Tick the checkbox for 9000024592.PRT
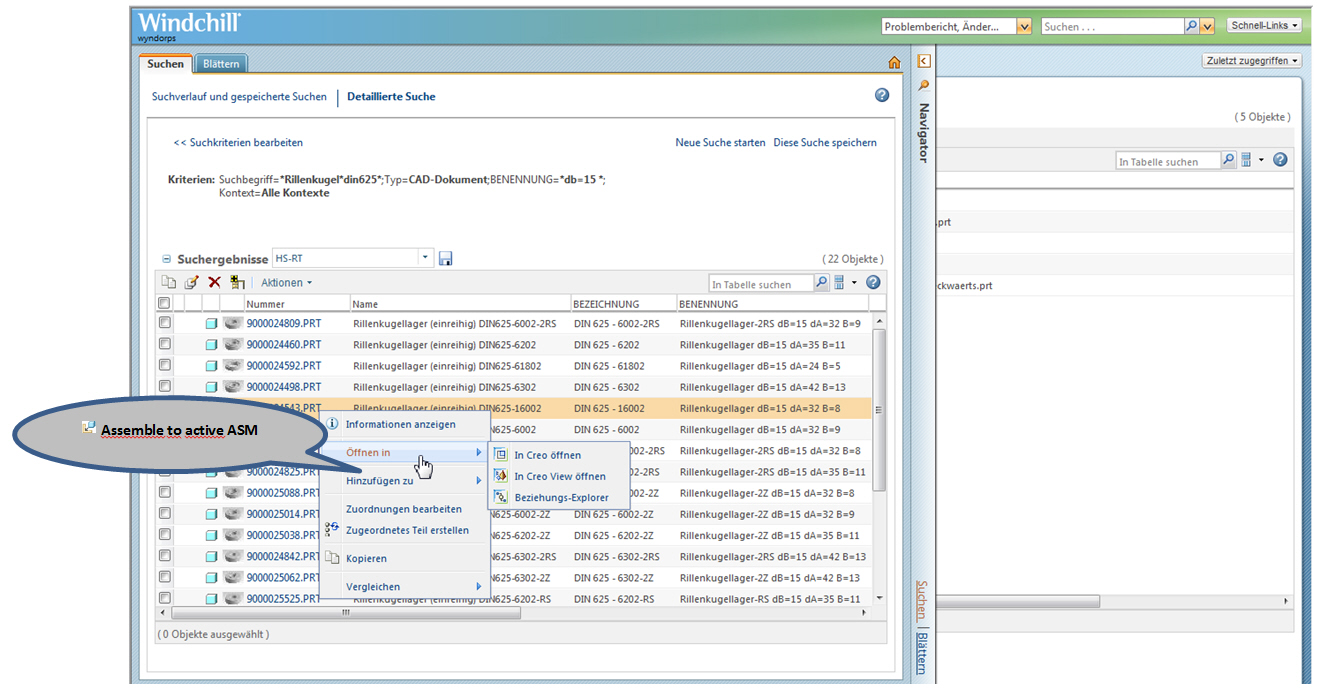This screenshot has height=698, width=1317. click(x=165, y=366)
